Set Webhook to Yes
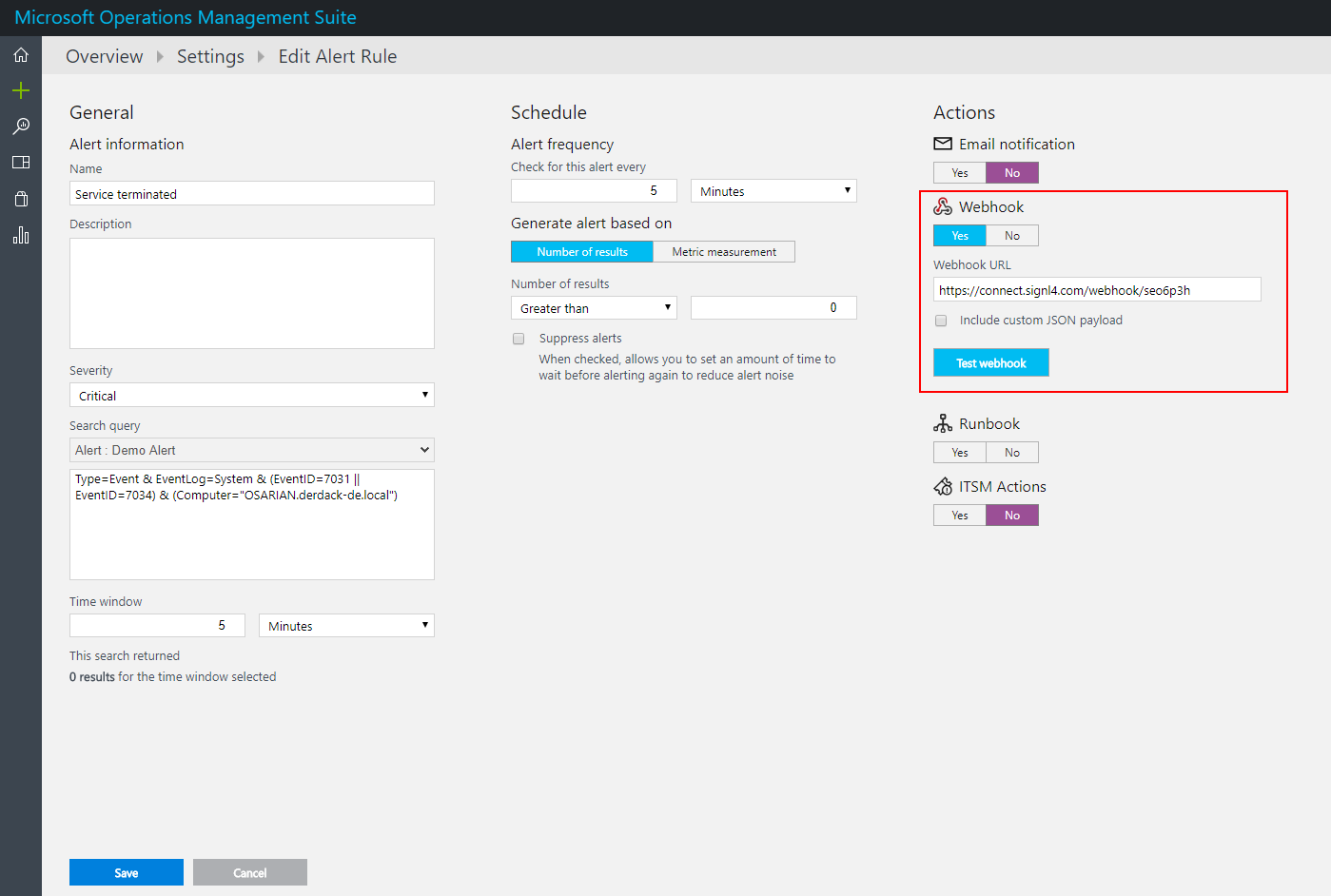Screen dimensions: 1331x896 click(960, 236)
